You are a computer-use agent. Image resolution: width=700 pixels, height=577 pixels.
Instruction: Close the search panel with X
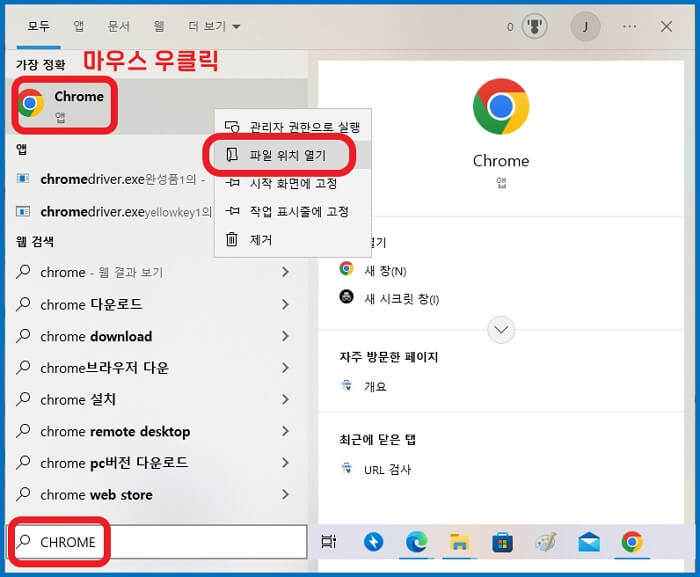666,26
